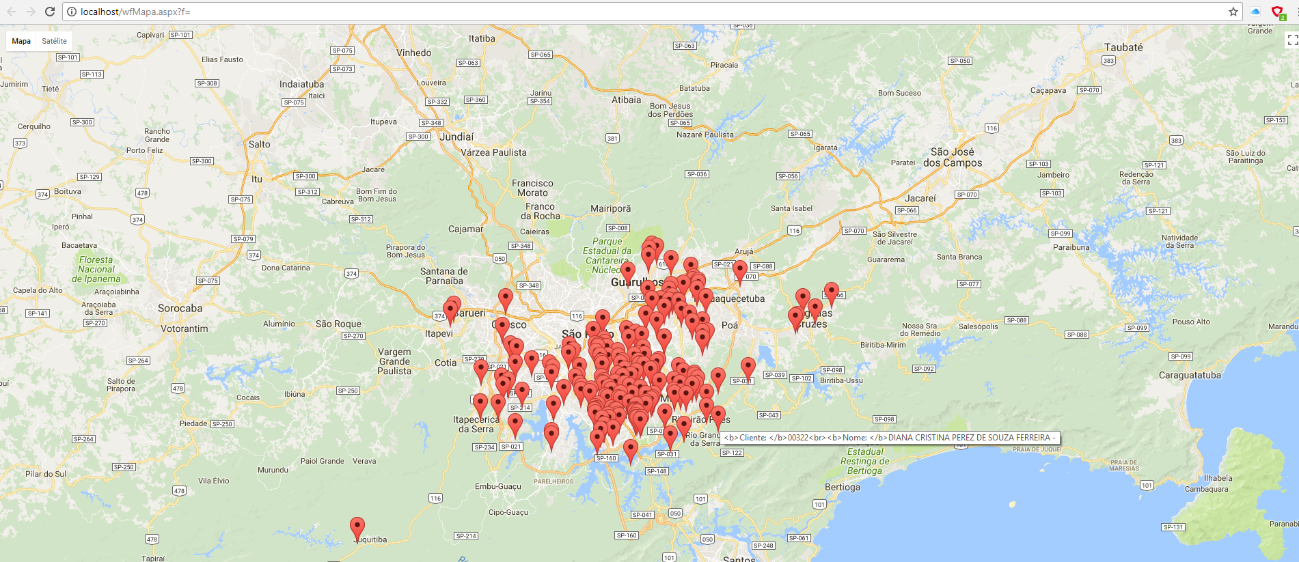Click the Caçapava town label
Viewport: 1299px width, 562px height.
click(x=1049, y=90)
